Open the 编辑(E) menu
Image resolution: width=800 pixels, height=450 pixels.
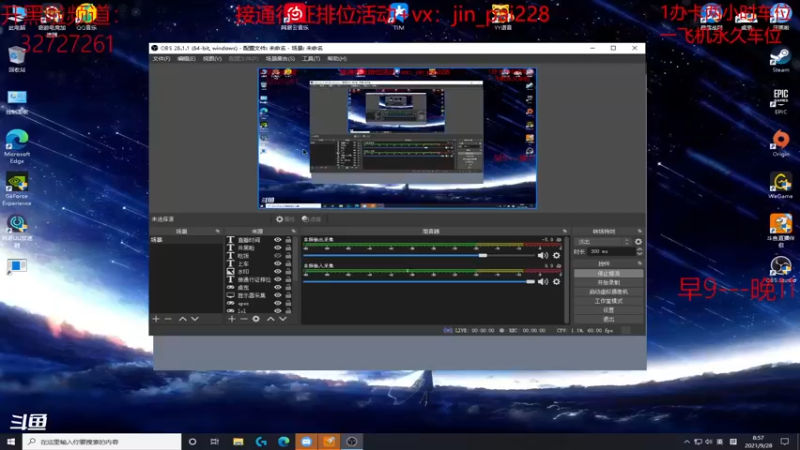click(186, 59)
